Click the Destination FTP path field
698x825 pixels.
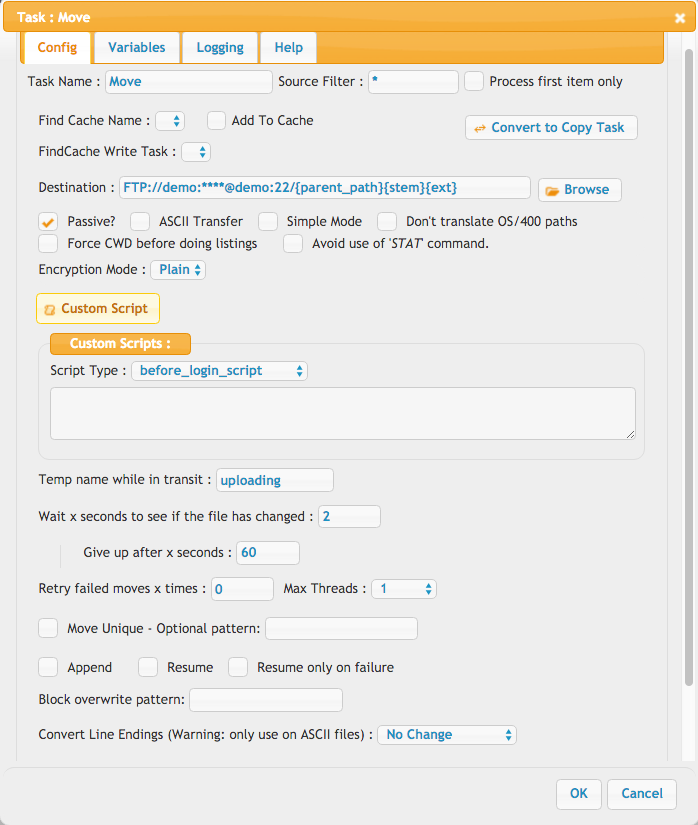(325, 188)
